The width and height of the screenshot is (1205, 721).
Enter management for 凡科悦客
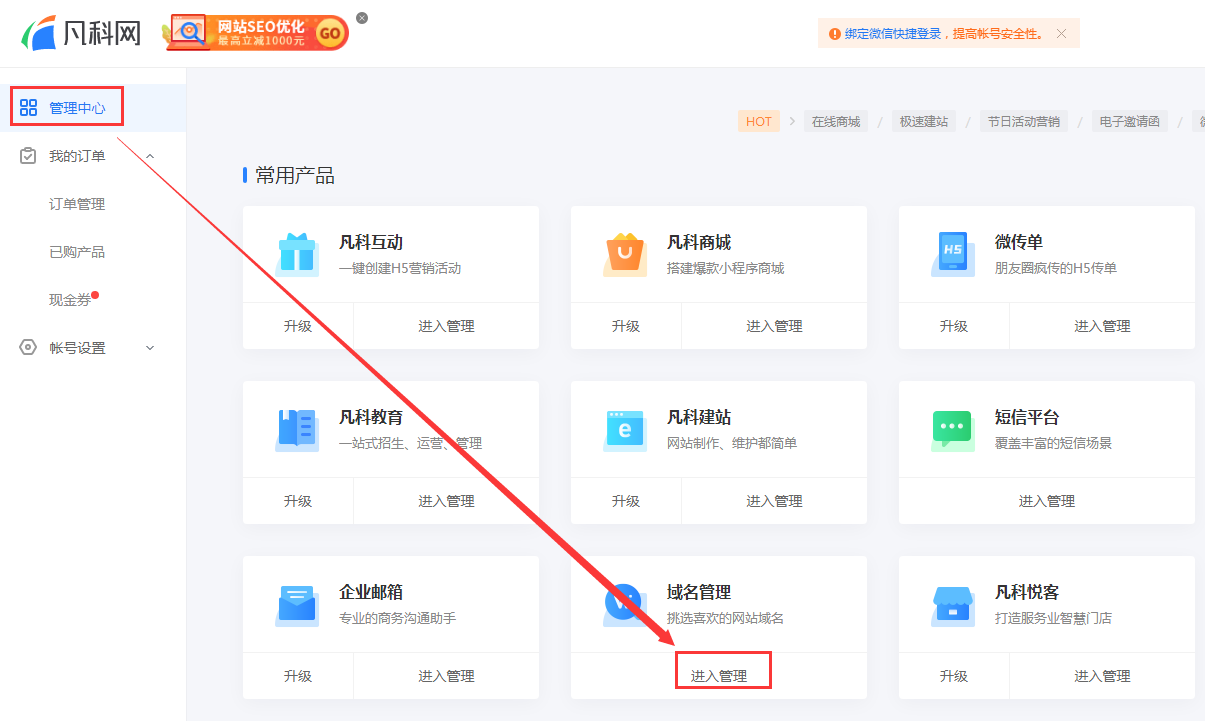[x=1102, y=676]
